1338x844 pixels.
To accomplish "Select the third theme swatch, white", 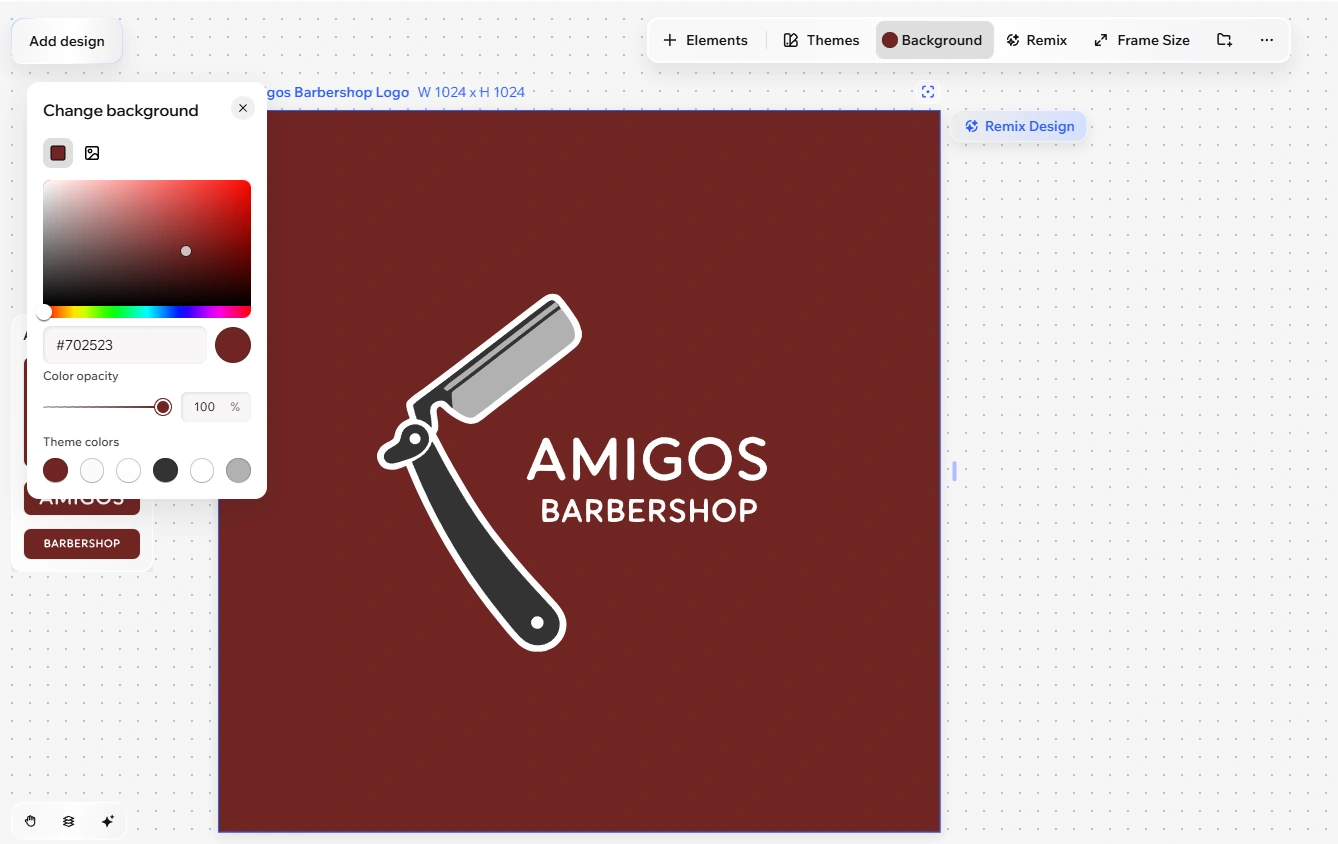I will pyautogui.click(x=129, y=470).
